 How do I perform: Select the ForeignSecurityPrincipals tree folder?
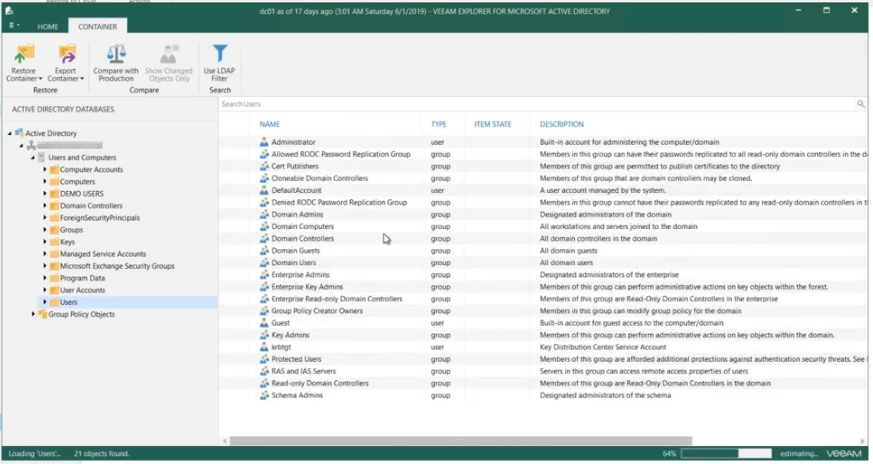click(x=100, y=218)
